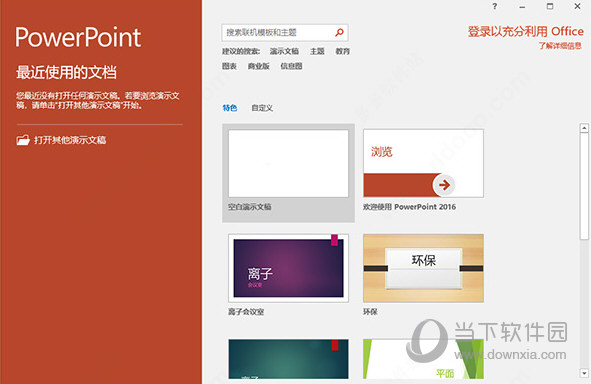Click the search magnifier icon

[x=339, y=33]
